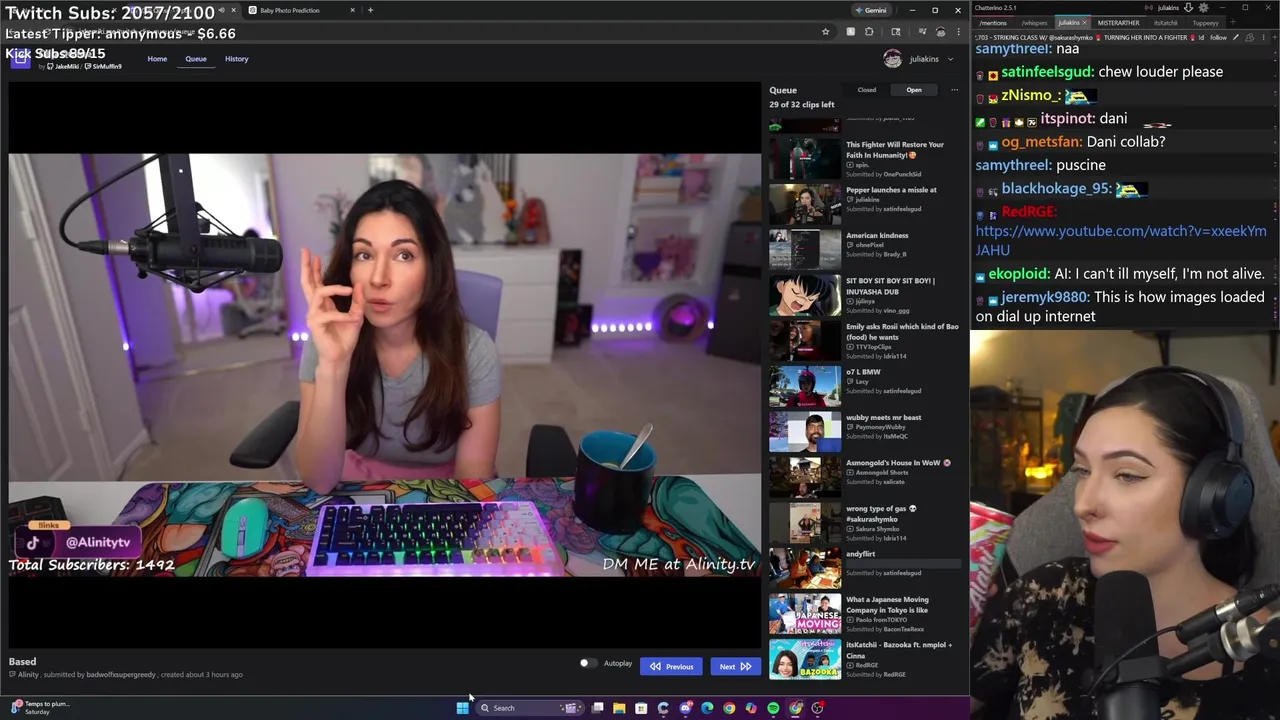The width and height of the screenshot is (1280, 720).
Task: Add a new Chatterino tab
Action: pos(1233,22)
